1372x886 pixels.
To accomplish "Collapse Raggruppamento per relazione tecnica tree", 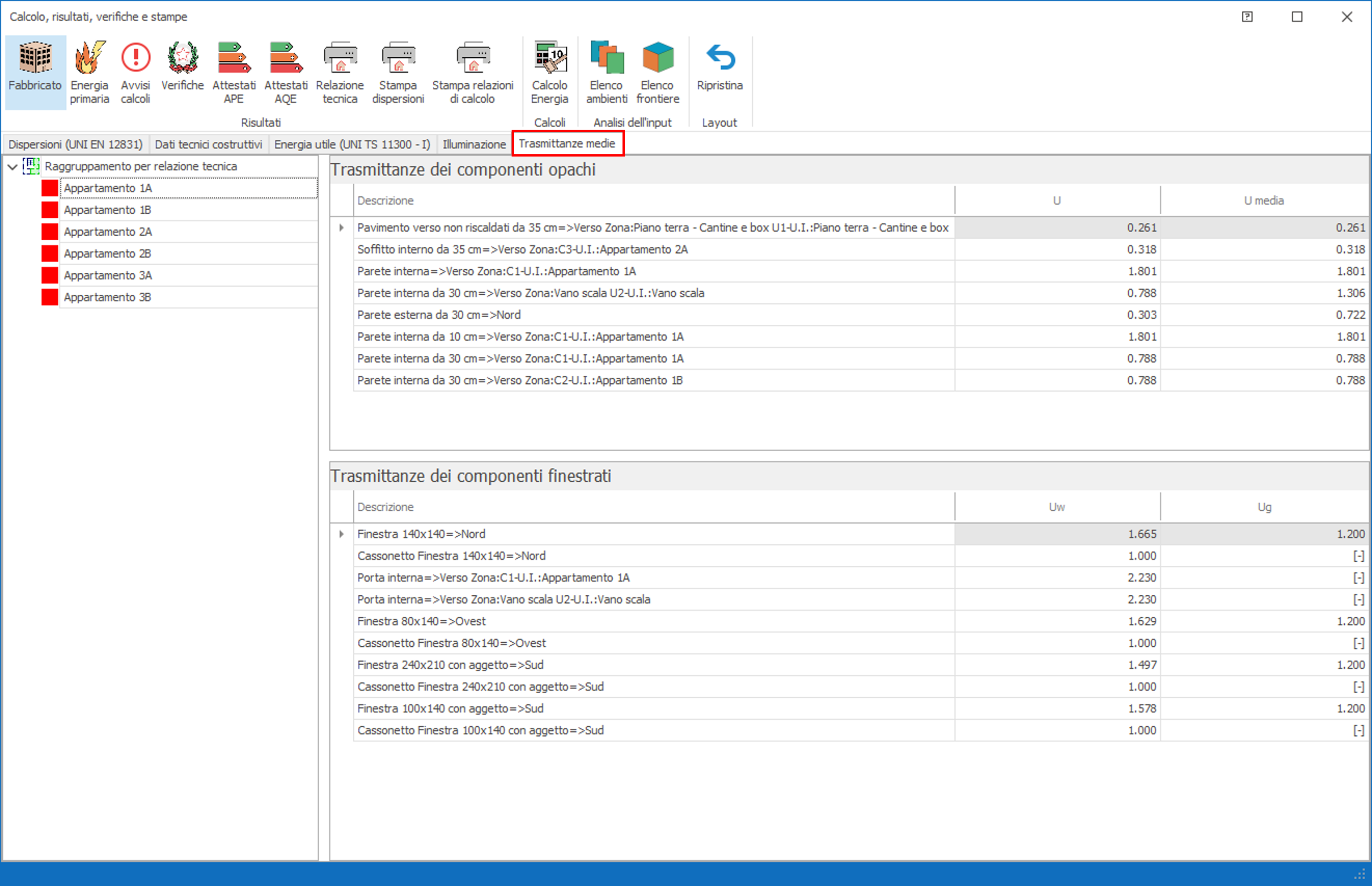I will coord(13,167).
